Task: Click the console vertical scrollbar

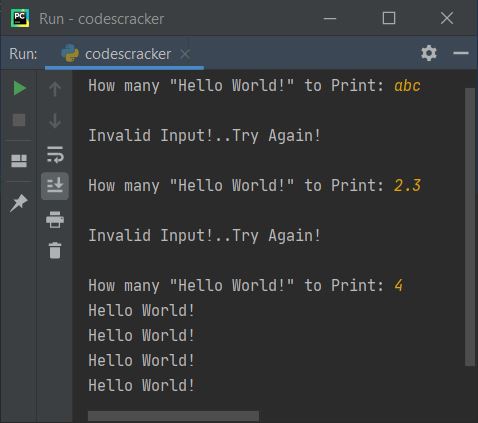Action: tap(470, 227)
